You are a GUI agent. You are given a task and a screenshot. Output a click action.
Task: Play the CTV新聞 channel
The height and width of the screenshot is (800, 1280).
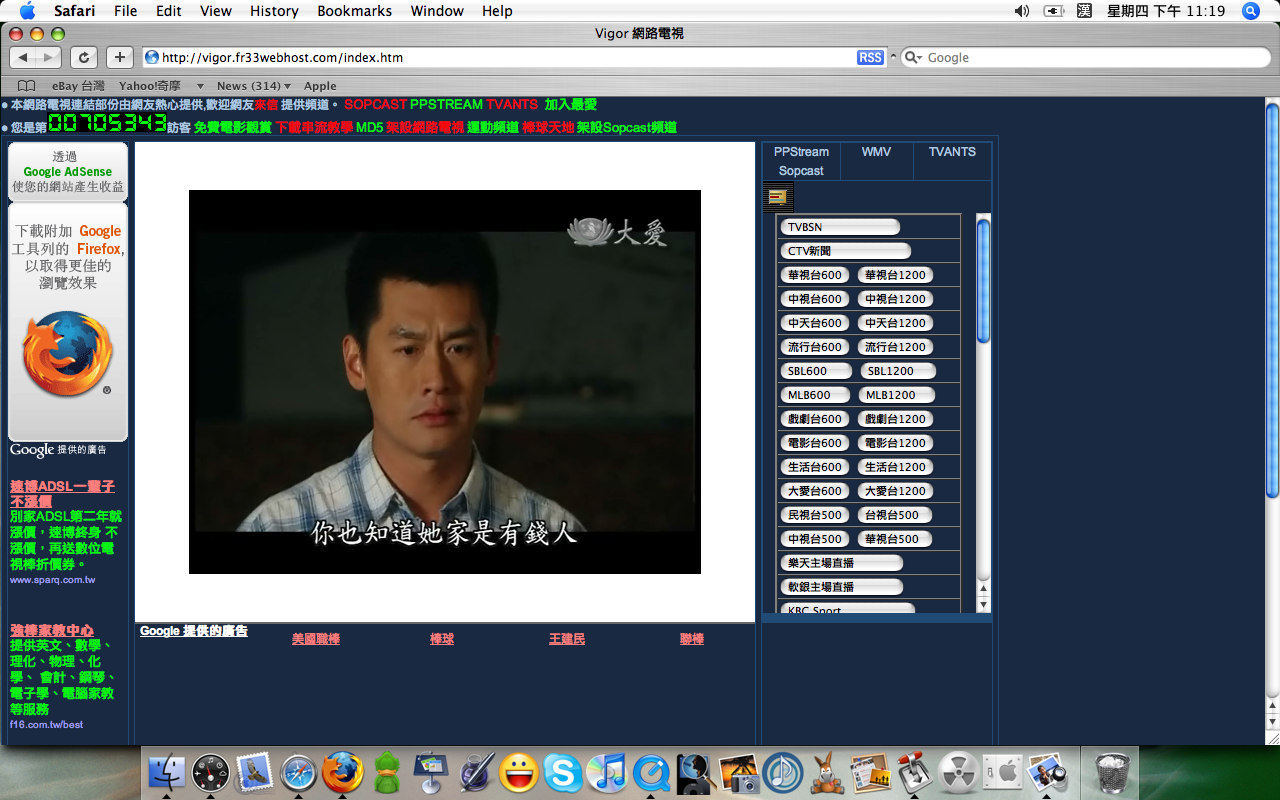click(x=845, y=251)
